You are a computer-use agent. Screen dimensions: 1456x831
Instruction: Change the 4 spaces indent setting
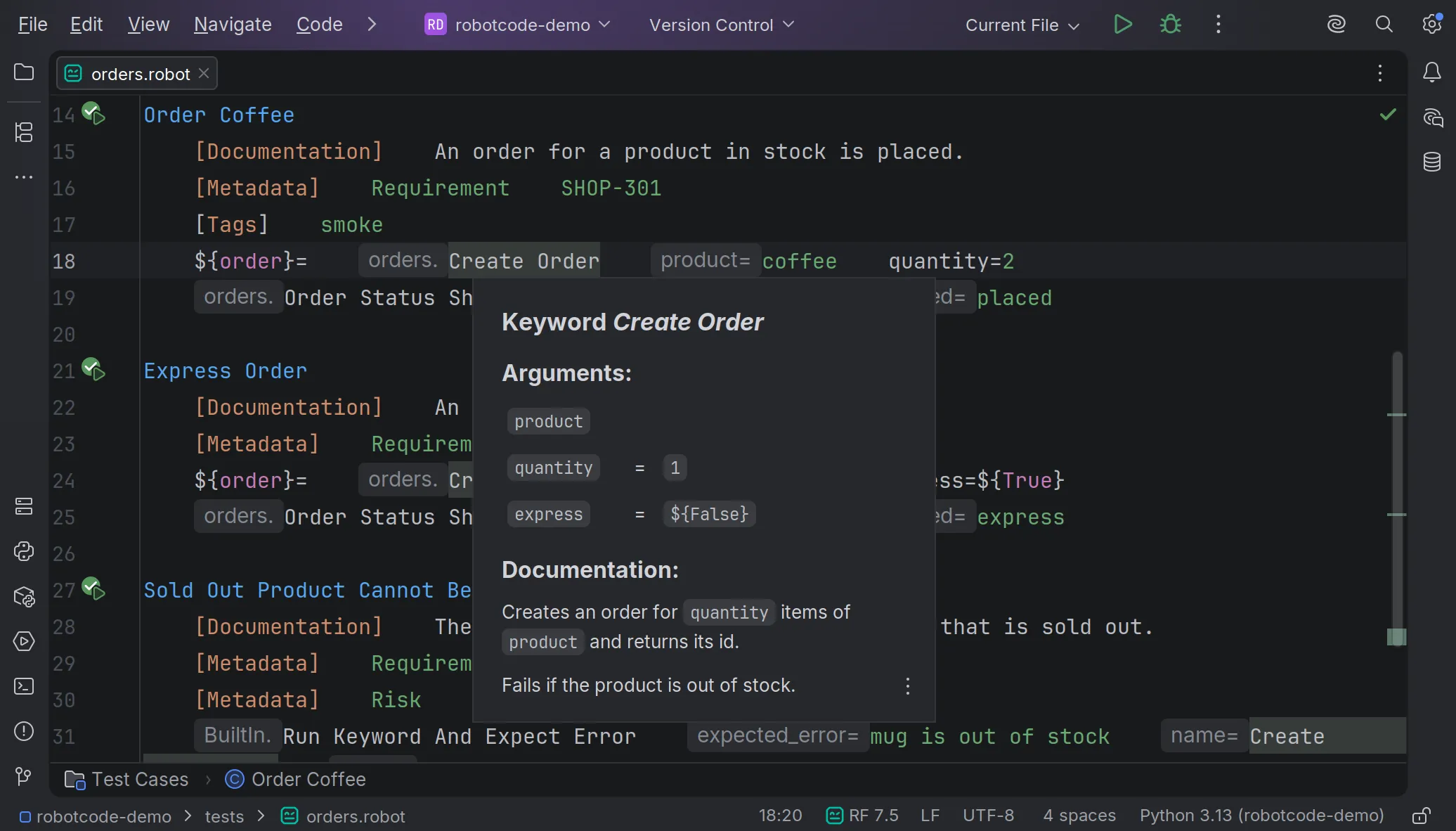click(1079, 816)
